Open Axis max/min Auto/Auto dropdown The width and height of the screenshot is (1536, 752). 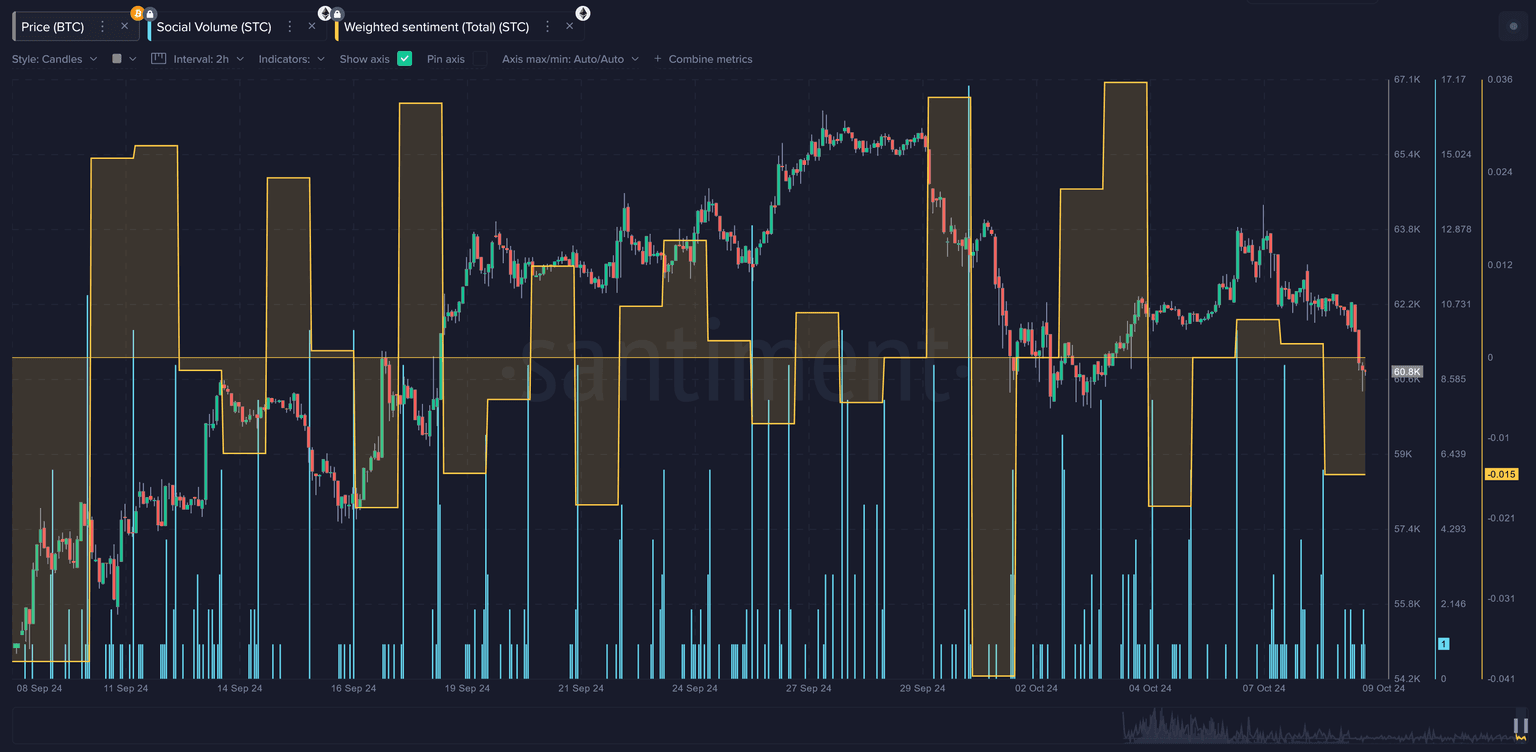(570, 59)
